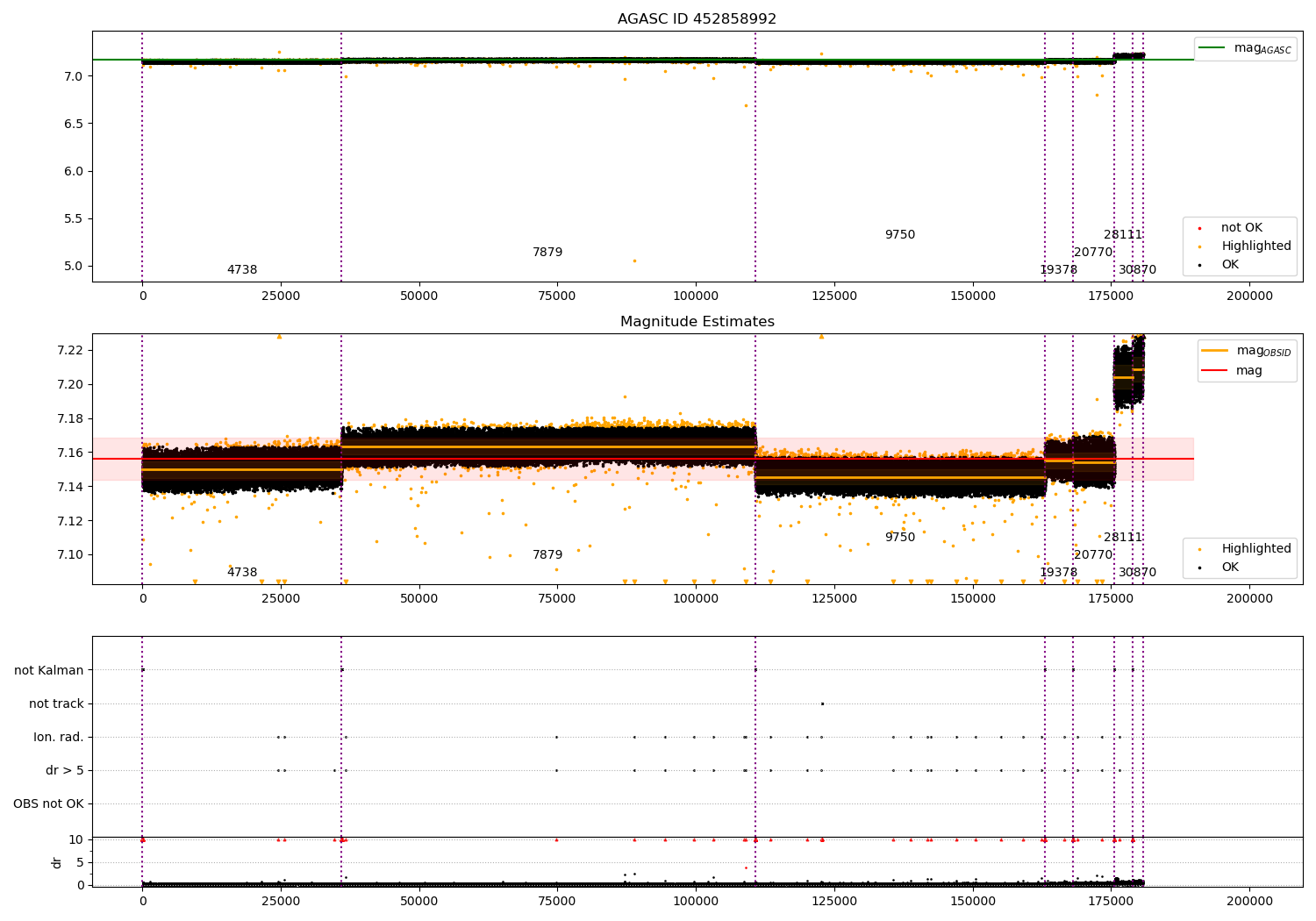
Task: Click obsid label '28111' in the AGASC ID plot
Action: tap(1123, 235)
